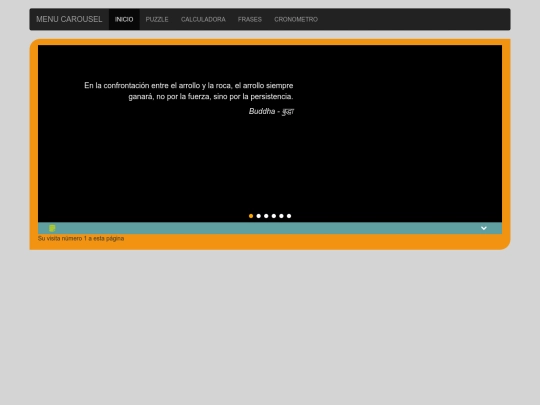540x405 pixels.
Task: Click the Buddha quote text
Action: pyautogui.click(x=189, y=91)
